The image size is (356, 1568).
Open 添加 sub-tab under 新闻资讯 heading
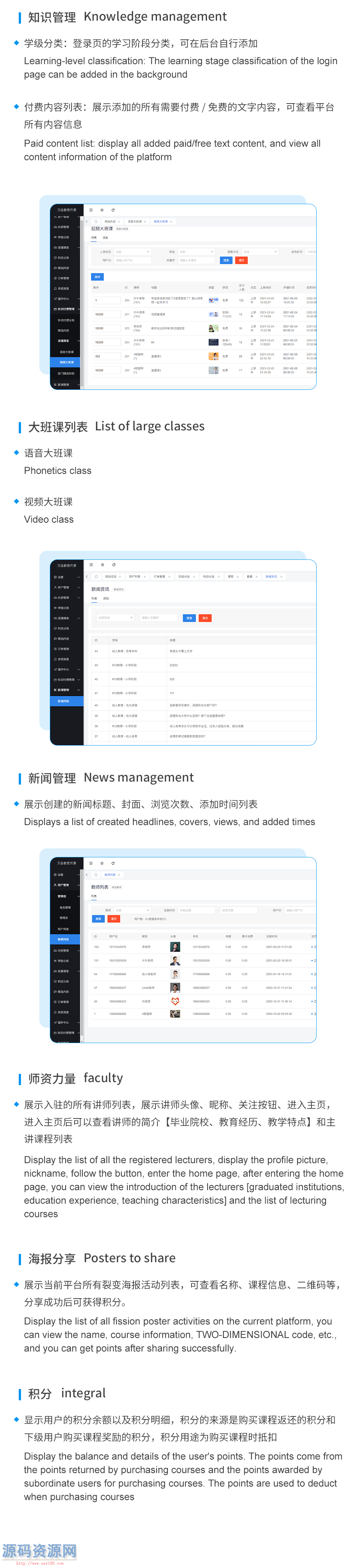click(x=106, y=598)
